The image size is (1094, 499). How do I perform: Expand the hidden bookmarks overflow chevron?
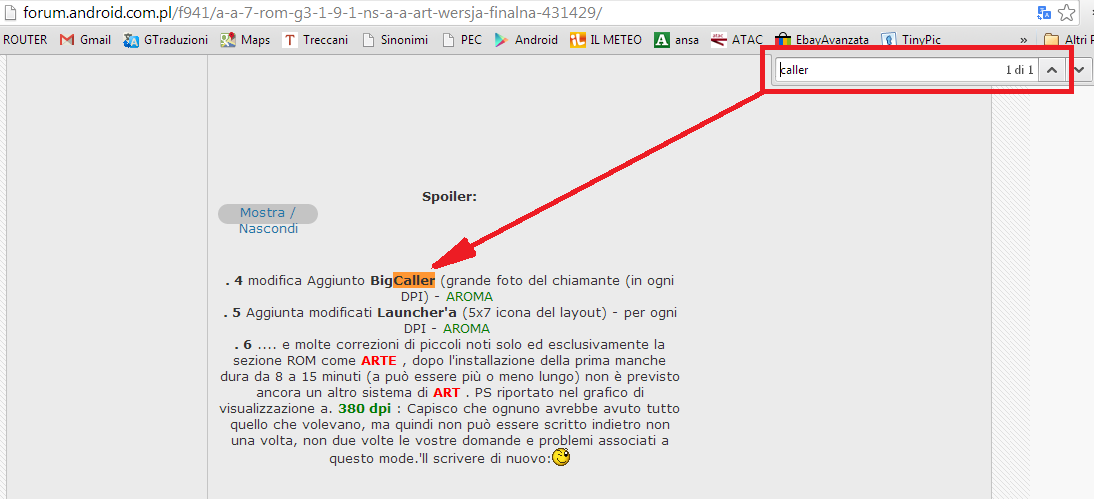pyautogui.click(x=1024, y=40)
